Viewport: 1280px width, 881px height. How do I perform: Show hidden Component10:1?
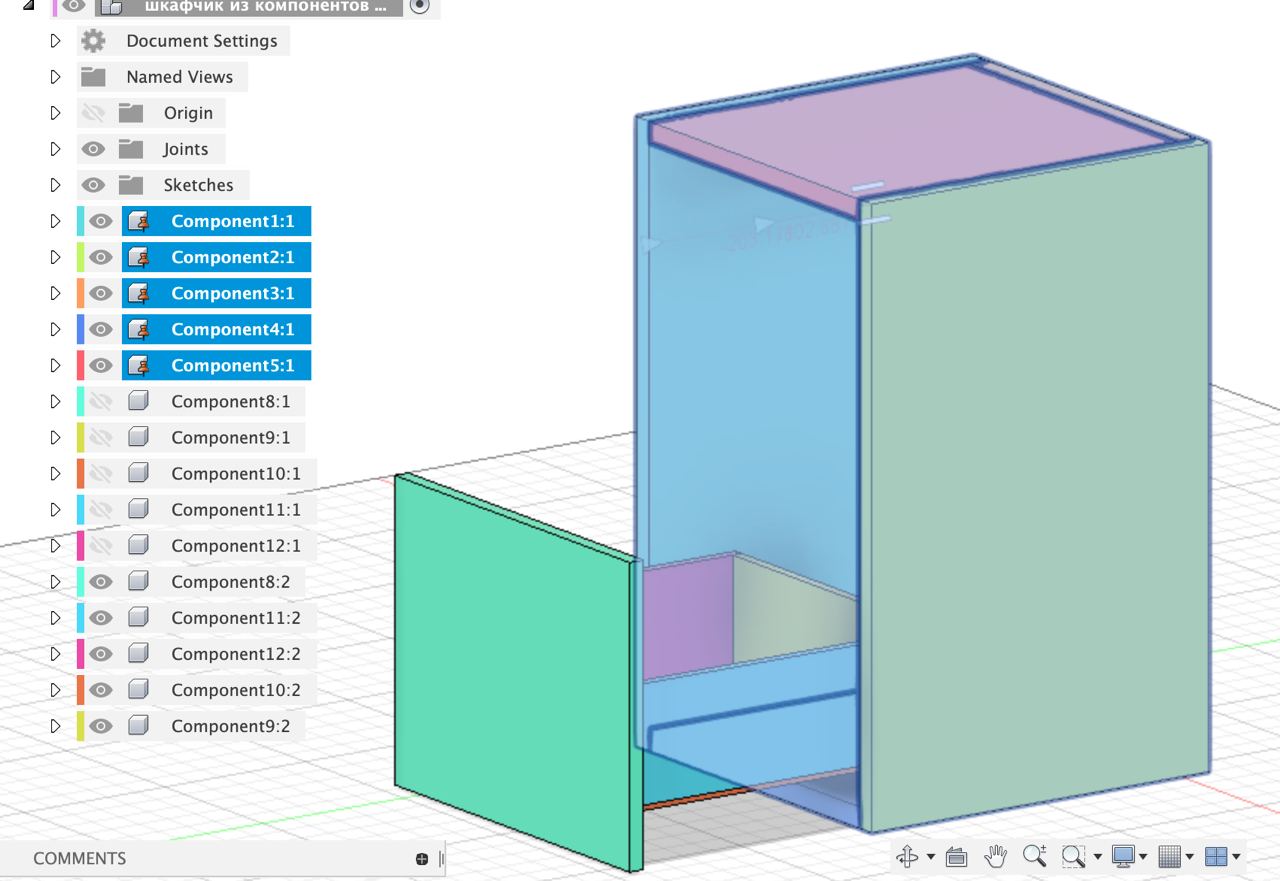click(x=100, y=473)
